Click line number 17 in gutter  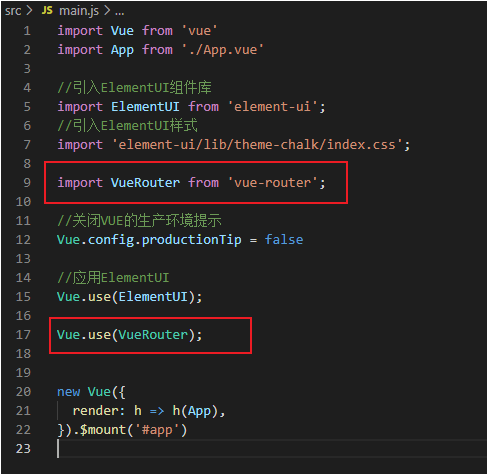[23, 335]
